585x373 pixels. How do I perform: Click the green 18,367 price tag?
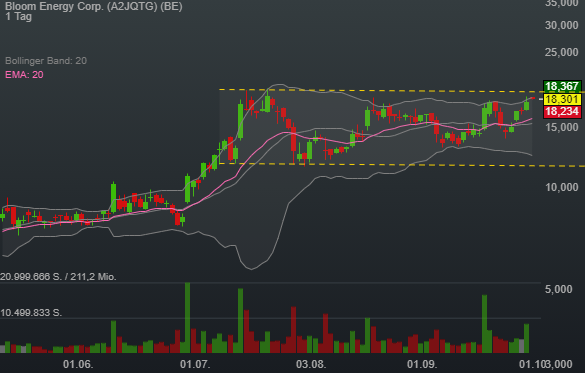[562, 87]
